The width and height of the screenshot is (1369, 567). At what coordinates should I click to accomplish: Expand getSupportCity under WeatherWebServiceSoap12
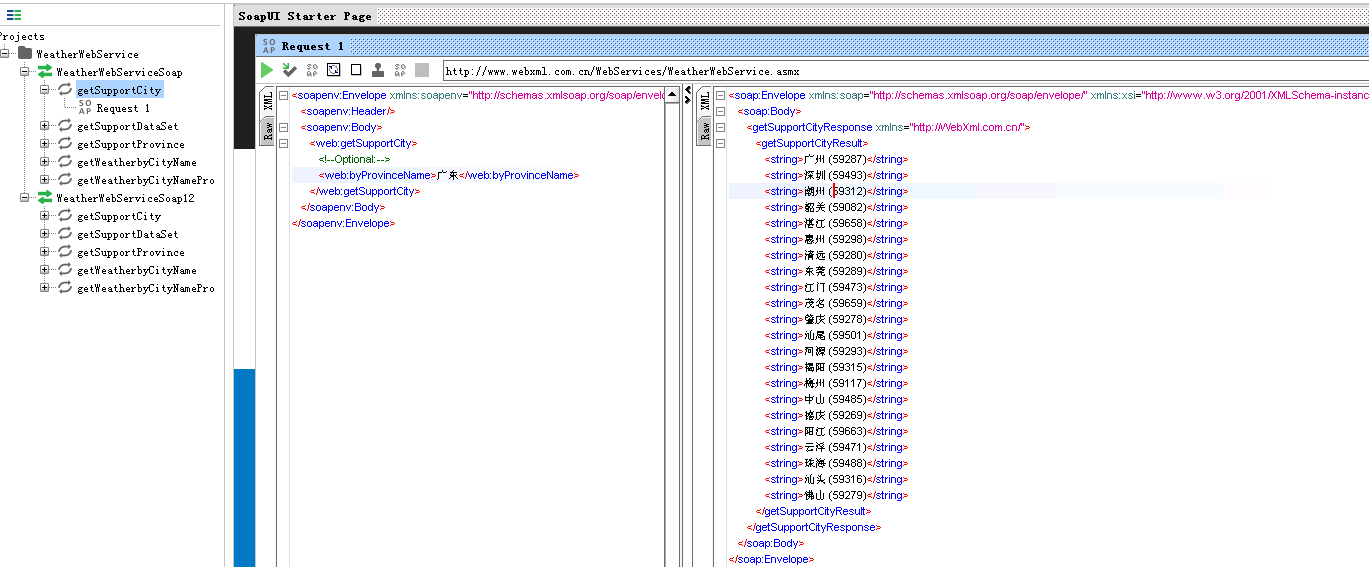tap(44, 216)
